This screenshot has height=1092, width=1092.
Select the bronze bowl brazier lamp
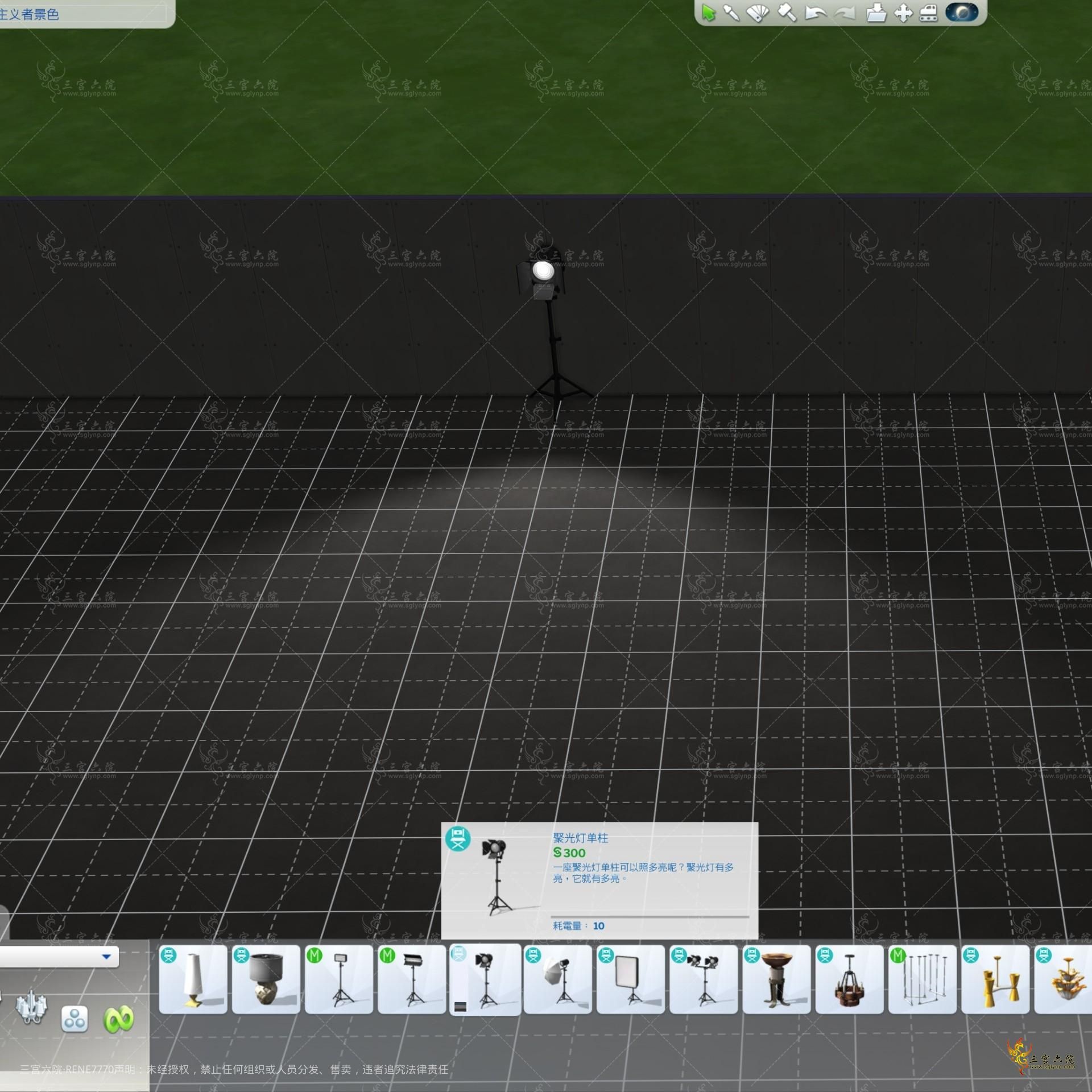[776, 979]
